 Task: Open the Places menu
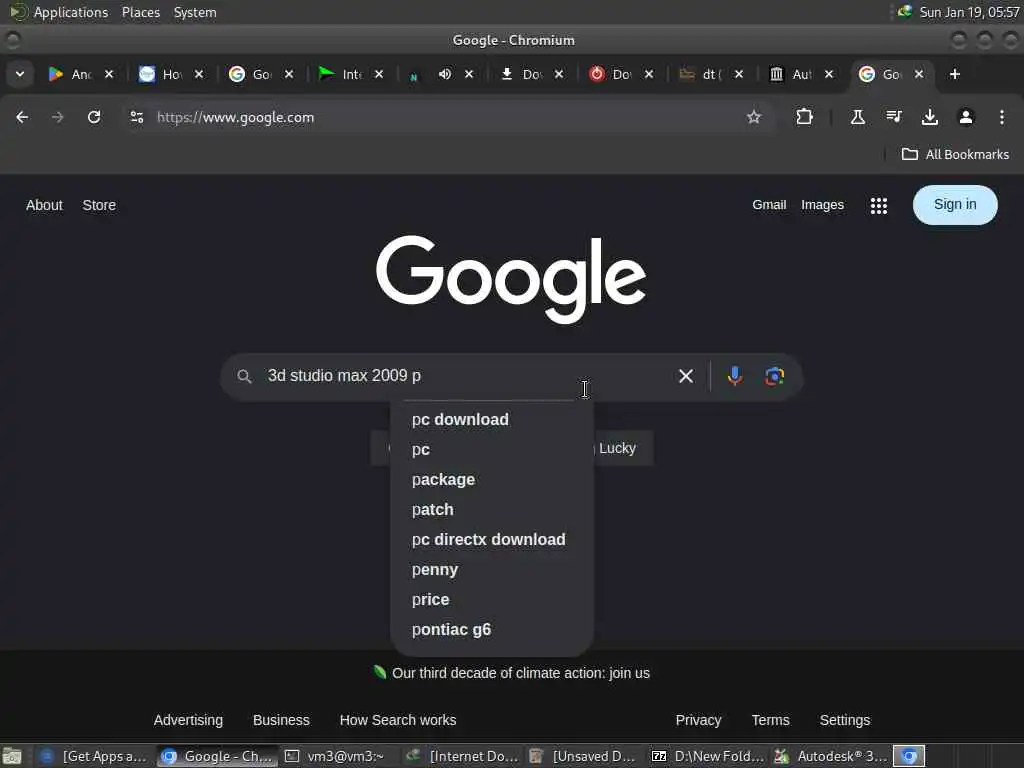pyautogui.click(x=140, y=12)
